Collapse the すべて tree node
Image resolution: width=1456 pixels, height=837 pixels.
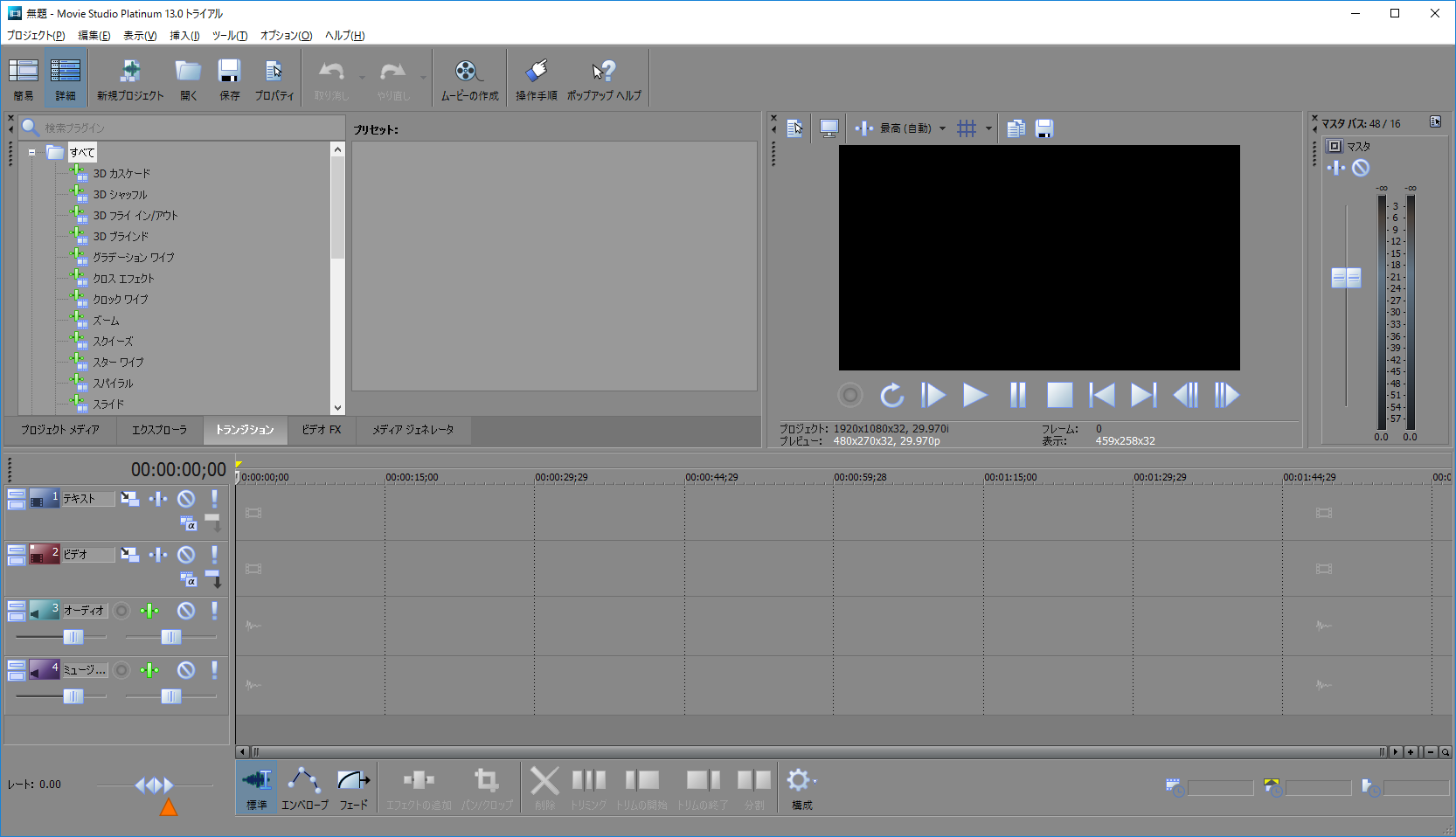[x=31, y=152]
